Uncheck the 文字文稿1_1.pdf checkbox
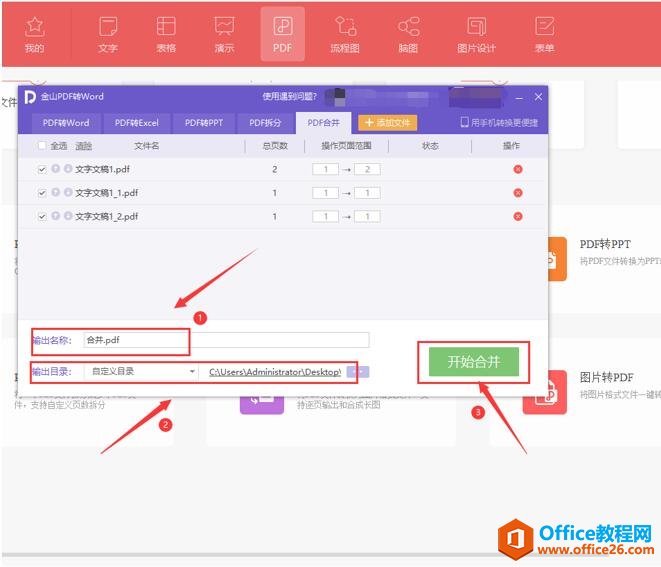The width and height of the screenshot is (661, 567). tap(42, 193)
